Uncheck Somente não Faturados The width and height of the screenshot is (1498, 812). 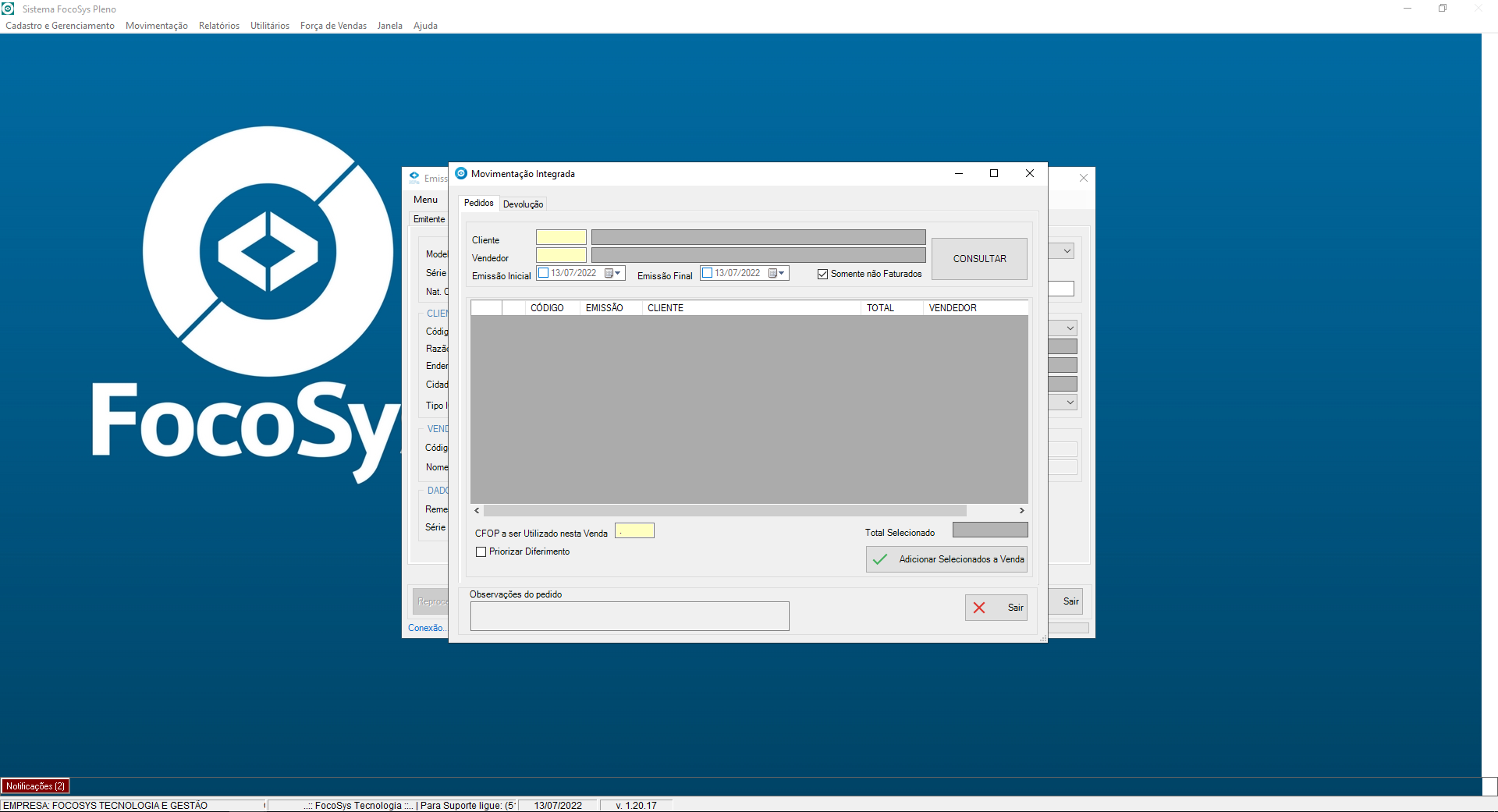pos(822,274)
